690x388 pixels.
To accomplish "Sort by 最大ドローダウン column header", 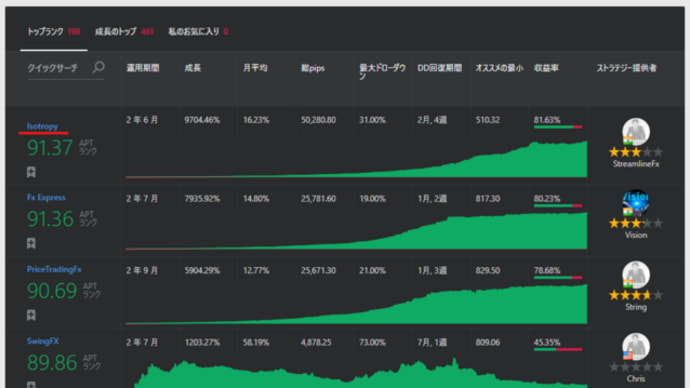I will coord(382,72).
